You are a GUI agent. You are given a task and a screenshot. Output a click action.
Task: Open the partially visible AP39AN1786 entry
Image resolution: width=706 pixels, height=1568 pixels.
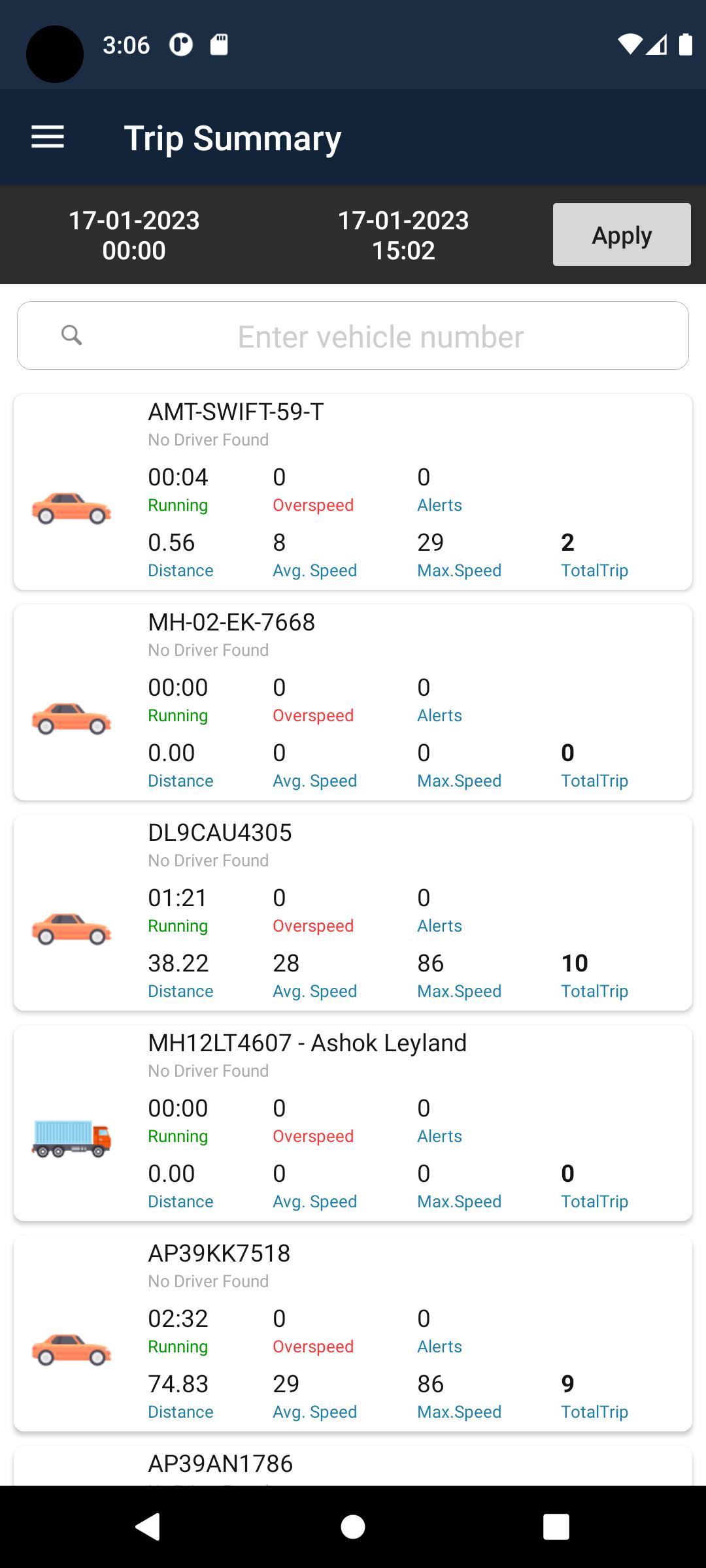click(221, 1464)
